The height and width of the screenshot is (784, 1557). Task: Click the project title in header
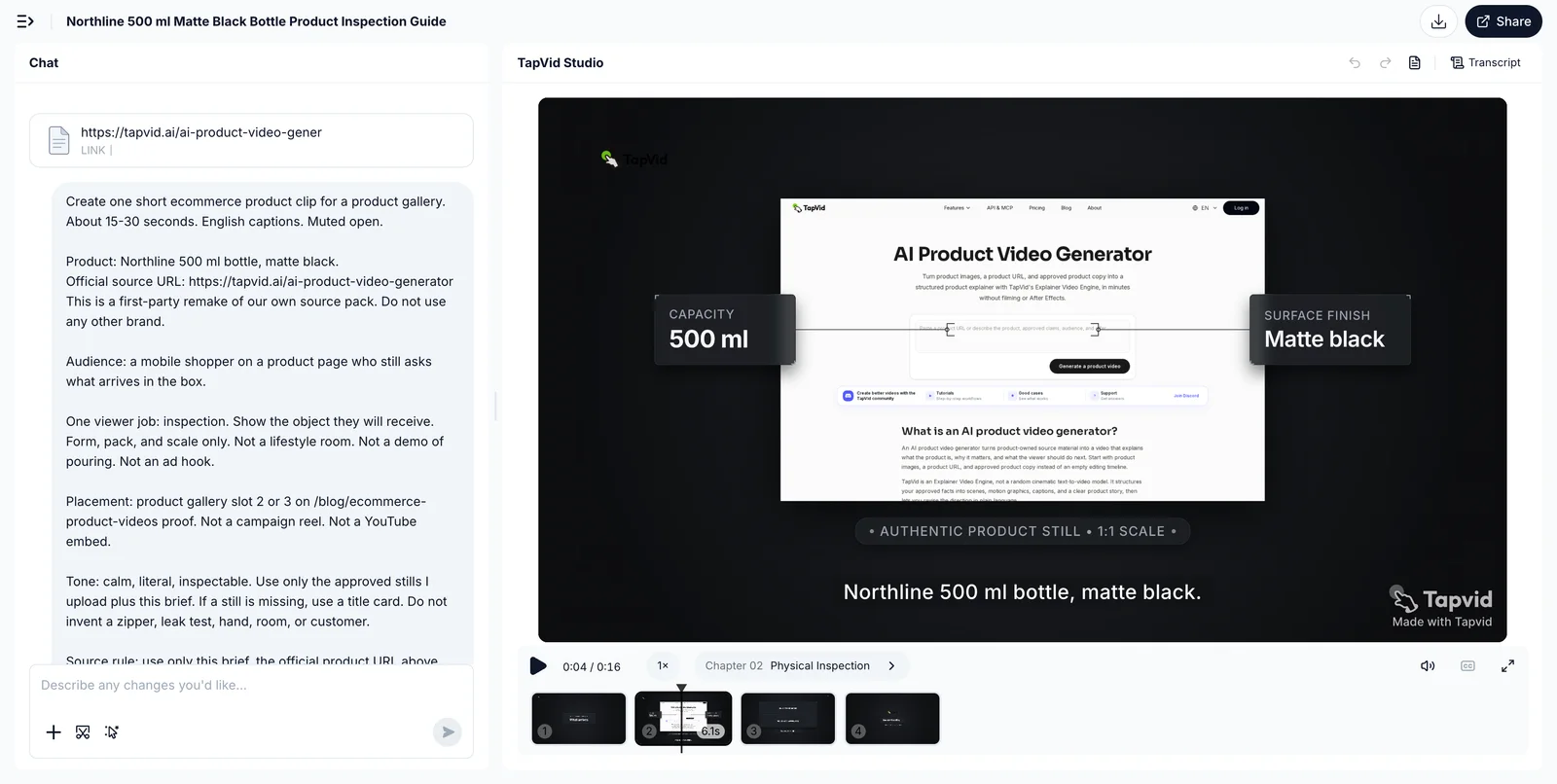[x=256, y=21]
